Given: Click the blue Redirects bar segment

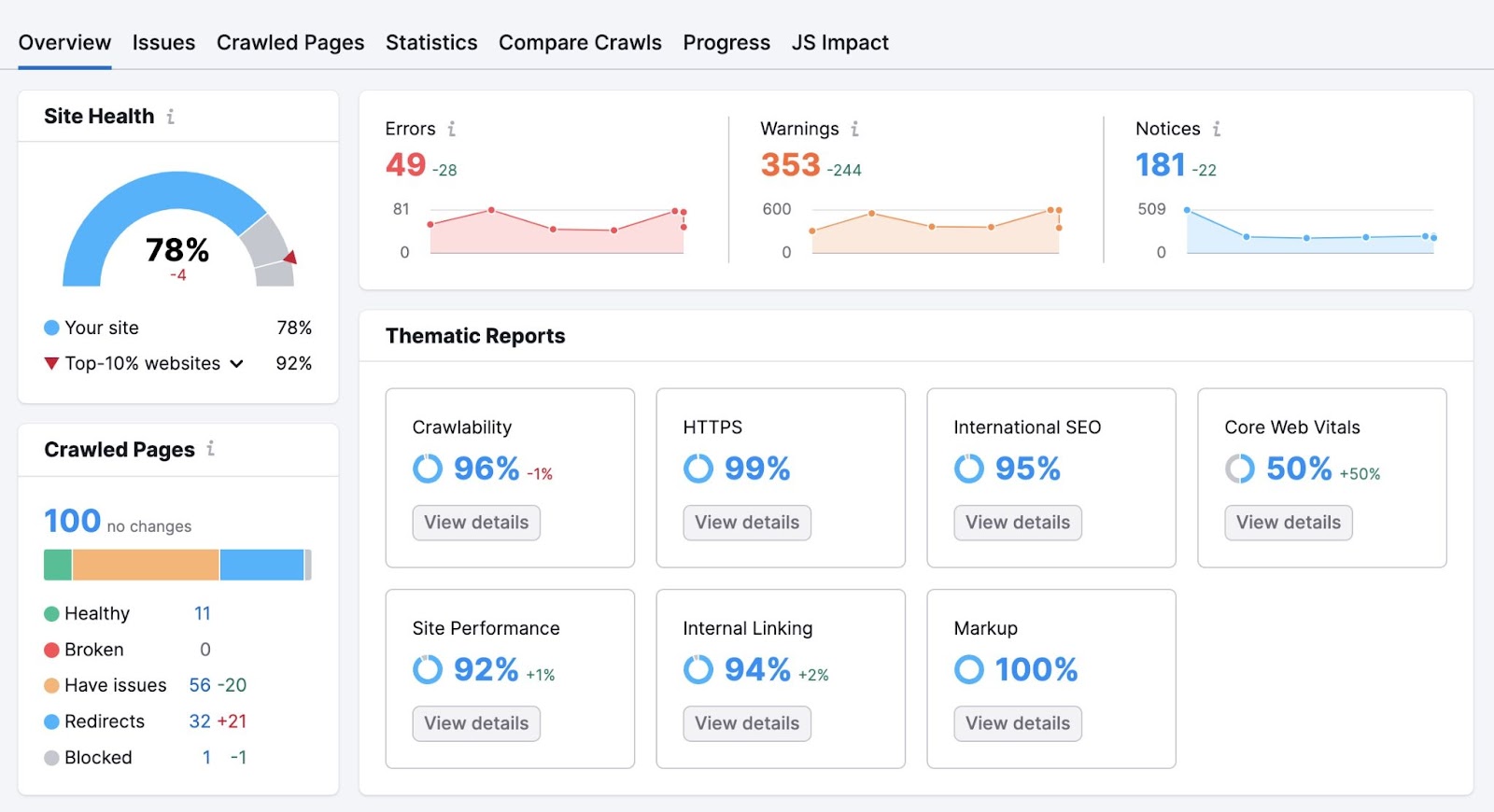Looking at the screenshot, I should [x=261, y=565].
